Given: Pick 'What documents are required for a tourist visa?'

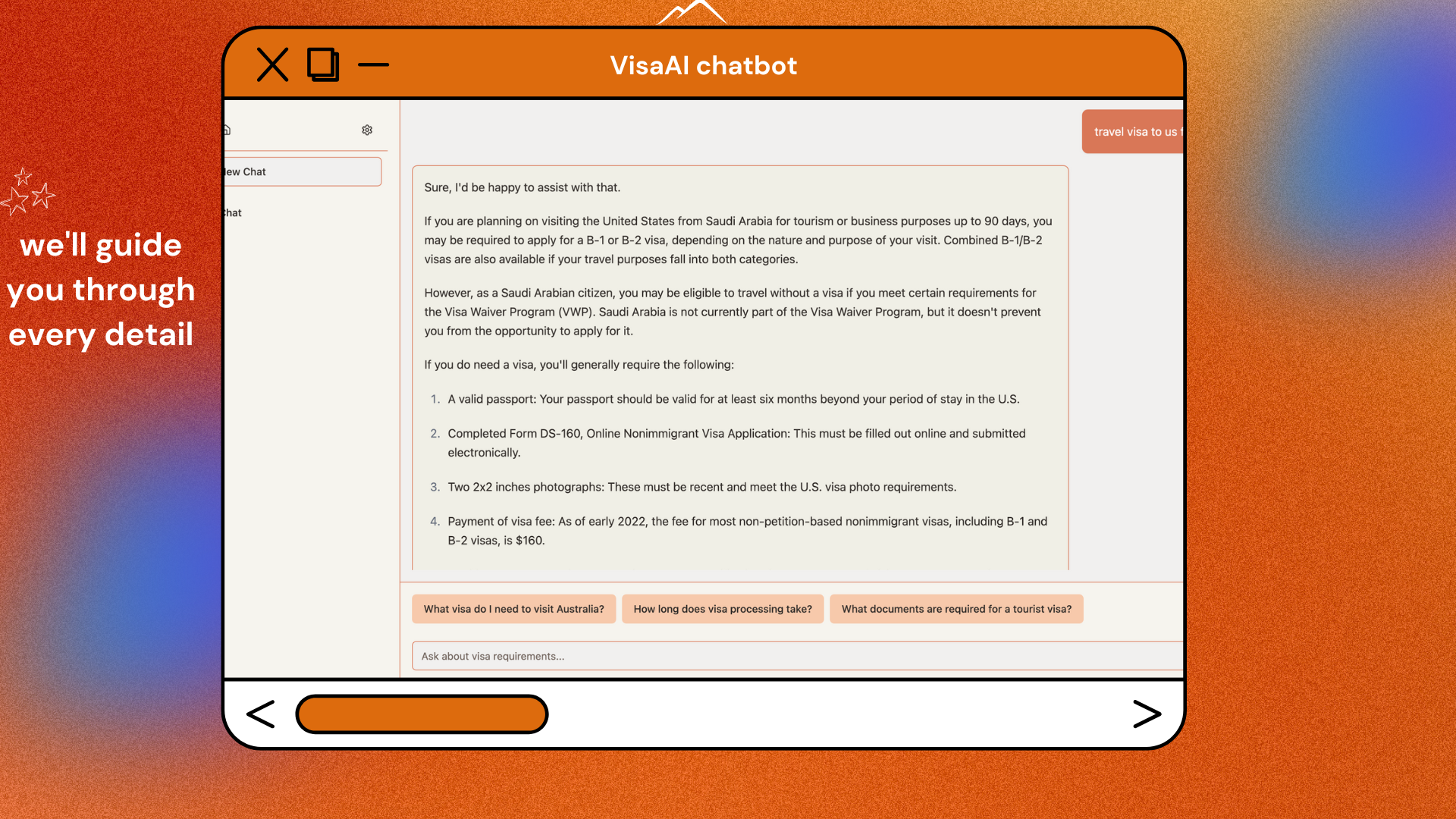Looking at the screenshot, I should coord(955,609).
